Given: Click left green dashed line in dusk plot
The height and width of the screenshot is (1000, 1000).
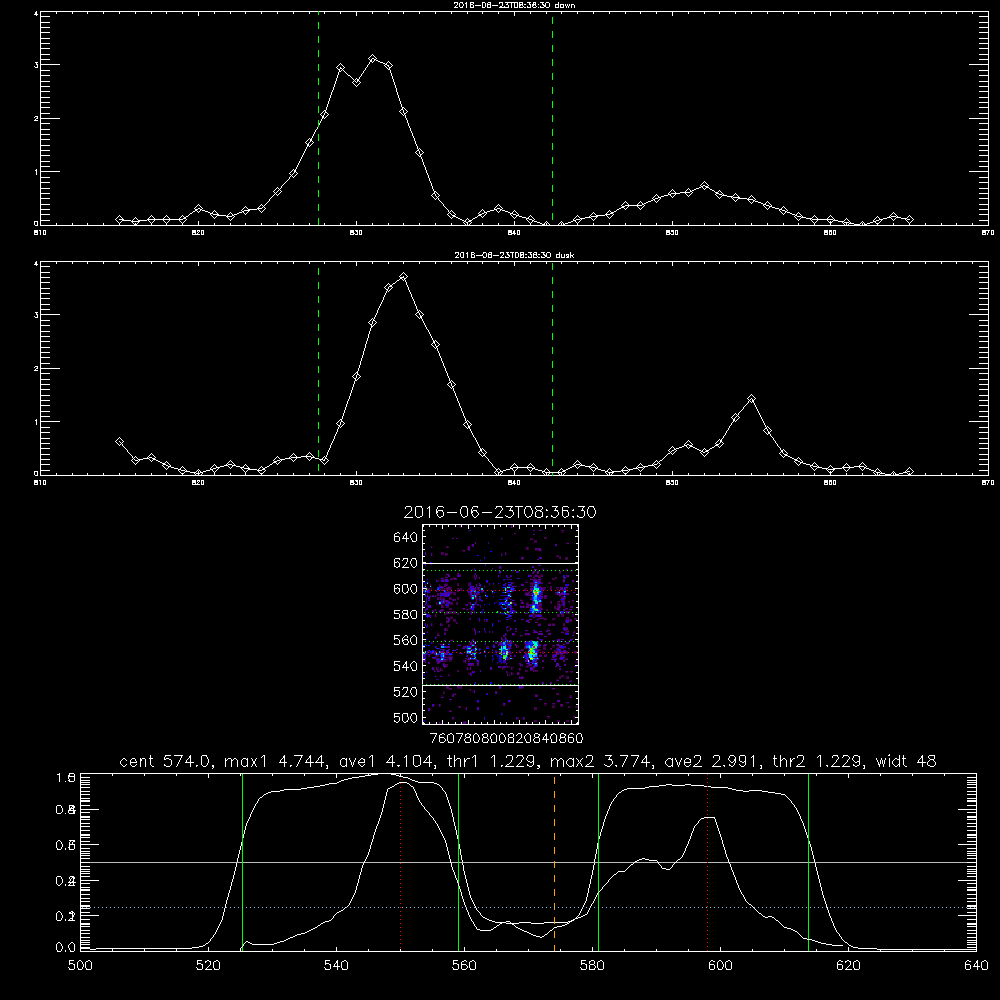Looking at the screenshot, I should point(318,369).
